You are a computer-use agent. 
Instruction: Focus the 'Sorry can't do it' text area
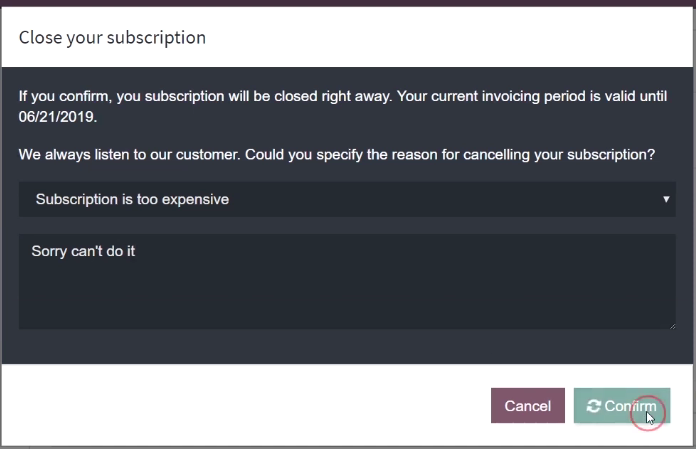pyautogui.click(x=347, y=282)
